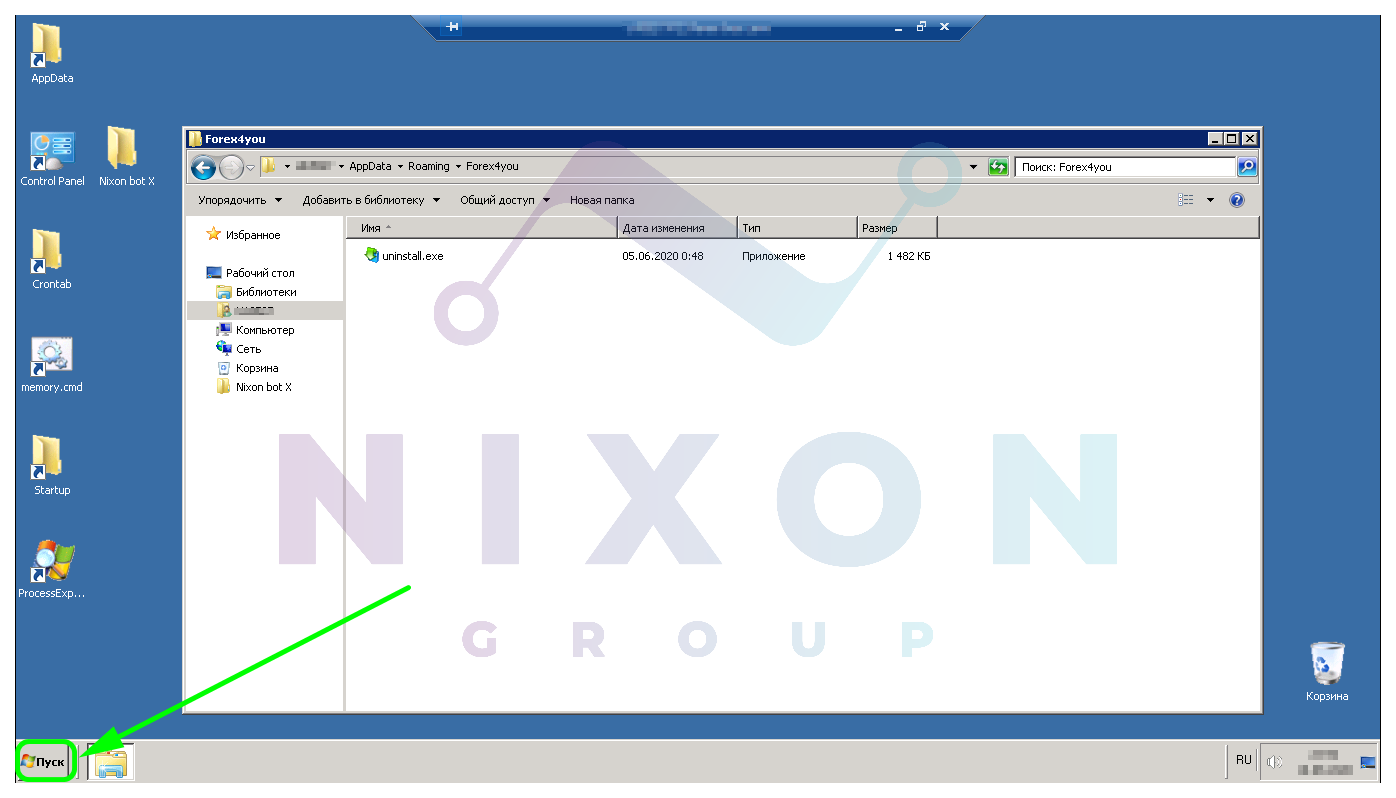Click the search magnifier icon

tap(1247, 167)
